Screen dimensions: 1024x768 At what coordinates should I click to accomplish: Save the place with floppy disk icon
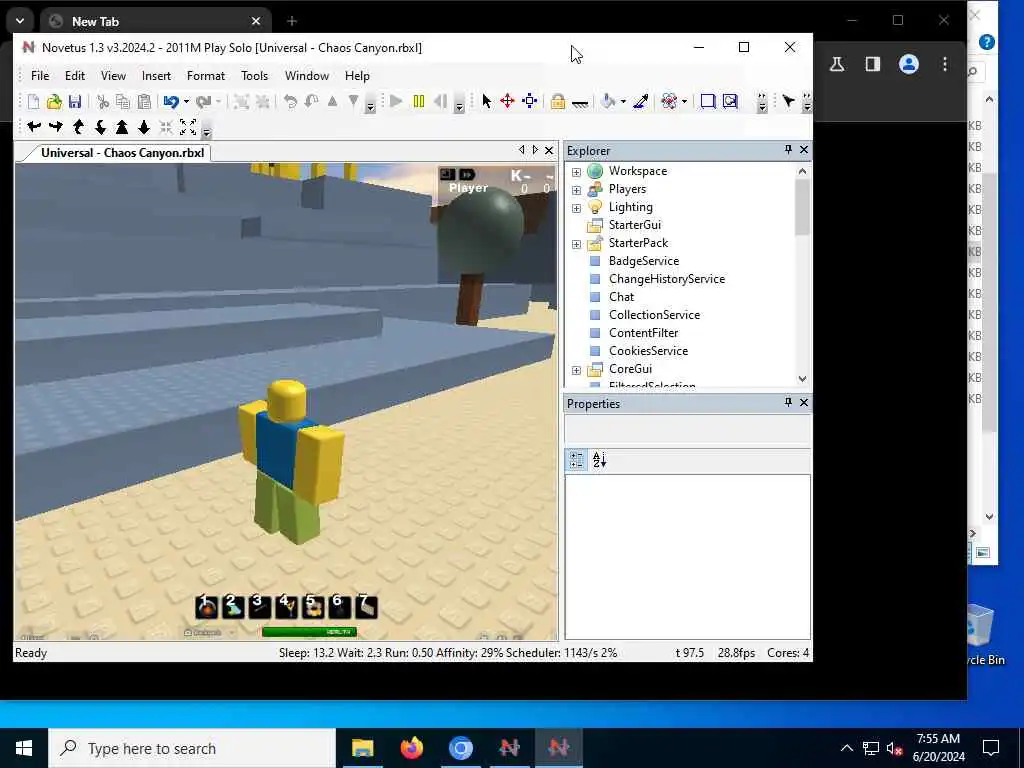click(x=75, y=101)
